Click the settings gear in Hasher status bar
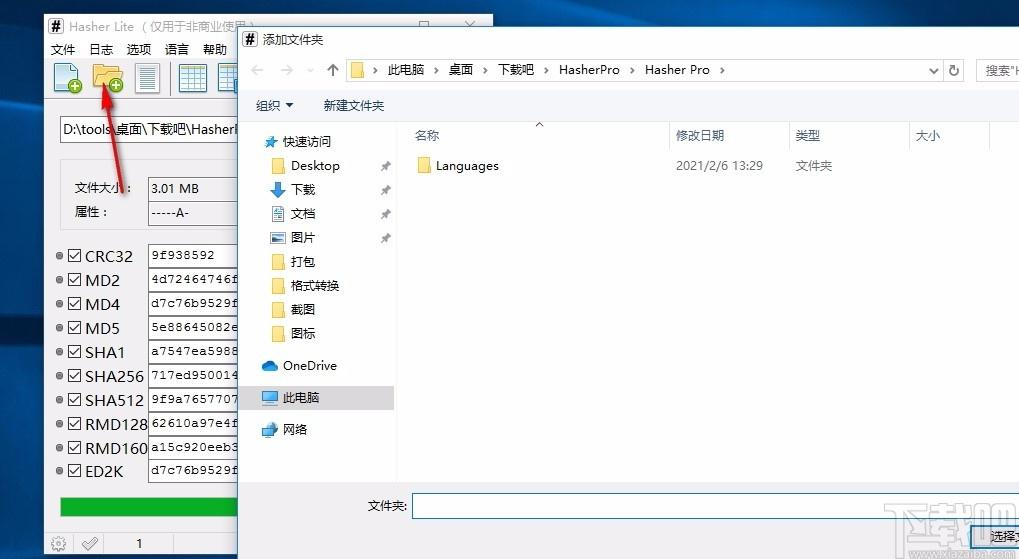This screenshot has width=1019, height=559. click(x=58, y=543)
